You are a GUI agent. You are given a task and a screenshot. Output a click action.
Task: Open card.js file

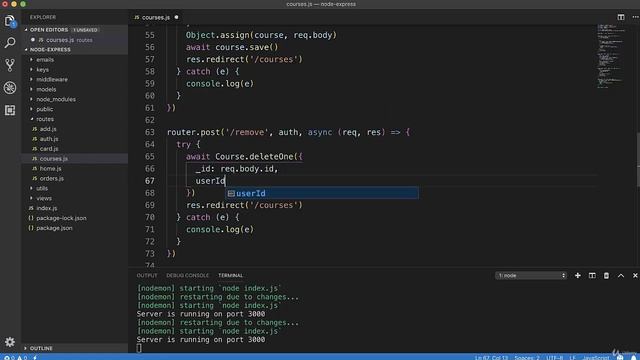49,149
